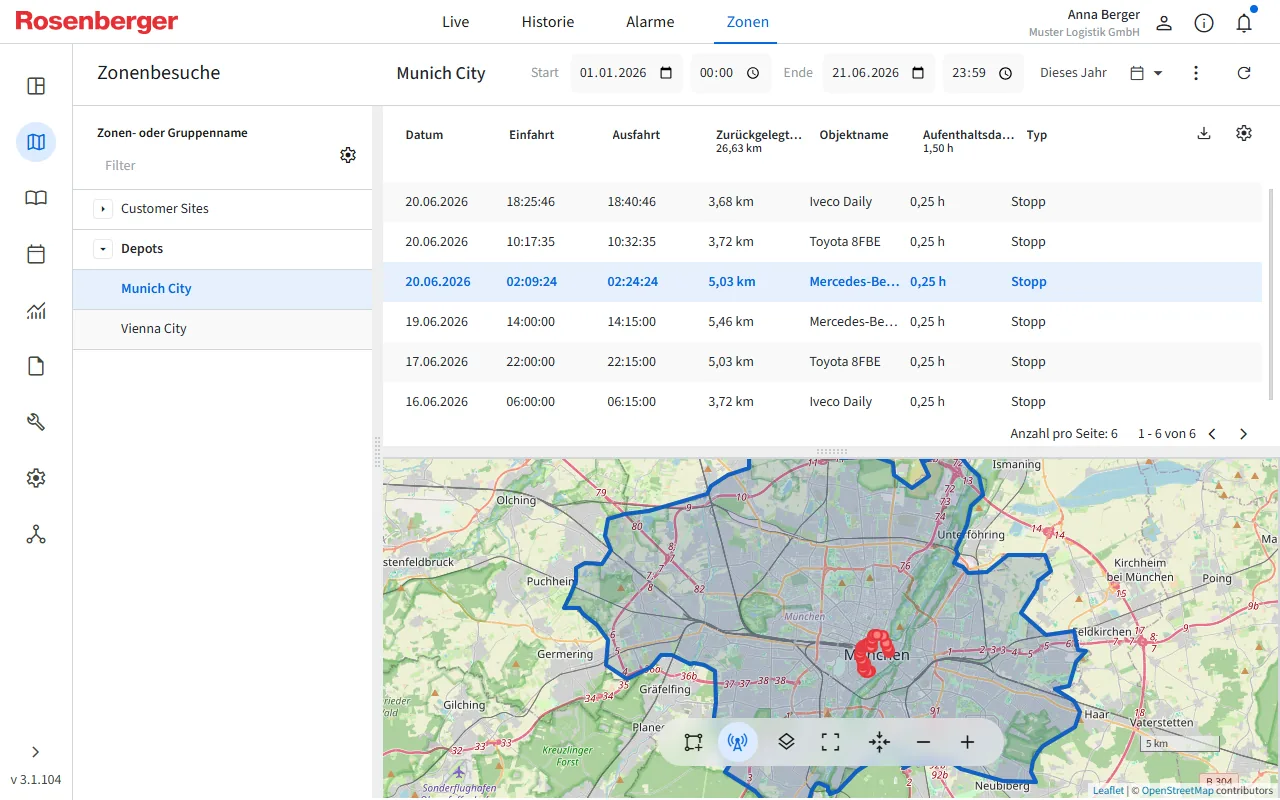
Task: Click the Anna Berger user name
Action: 1104,15
